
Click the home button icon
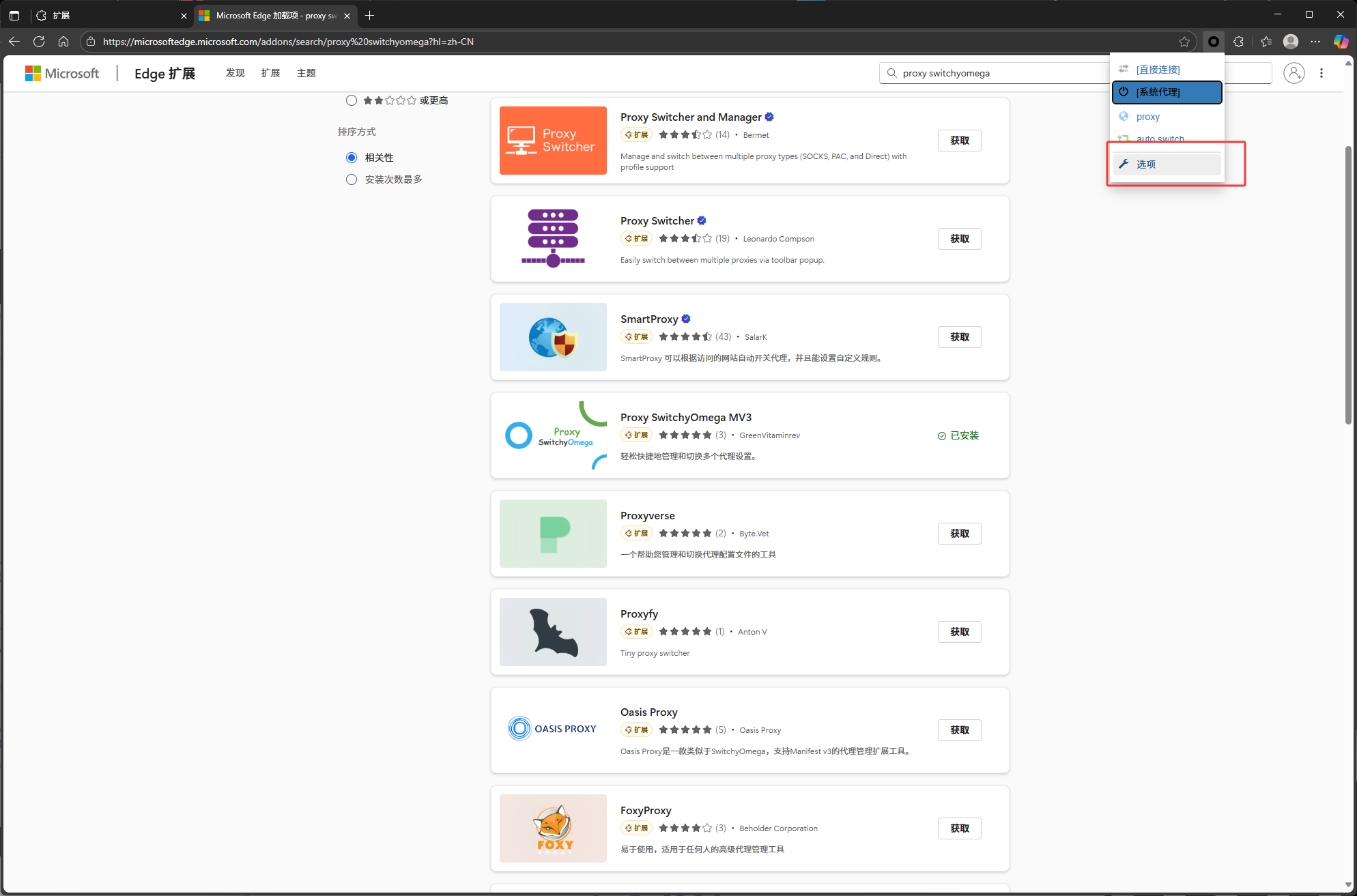pyautogui.click(x=63, y=42)
